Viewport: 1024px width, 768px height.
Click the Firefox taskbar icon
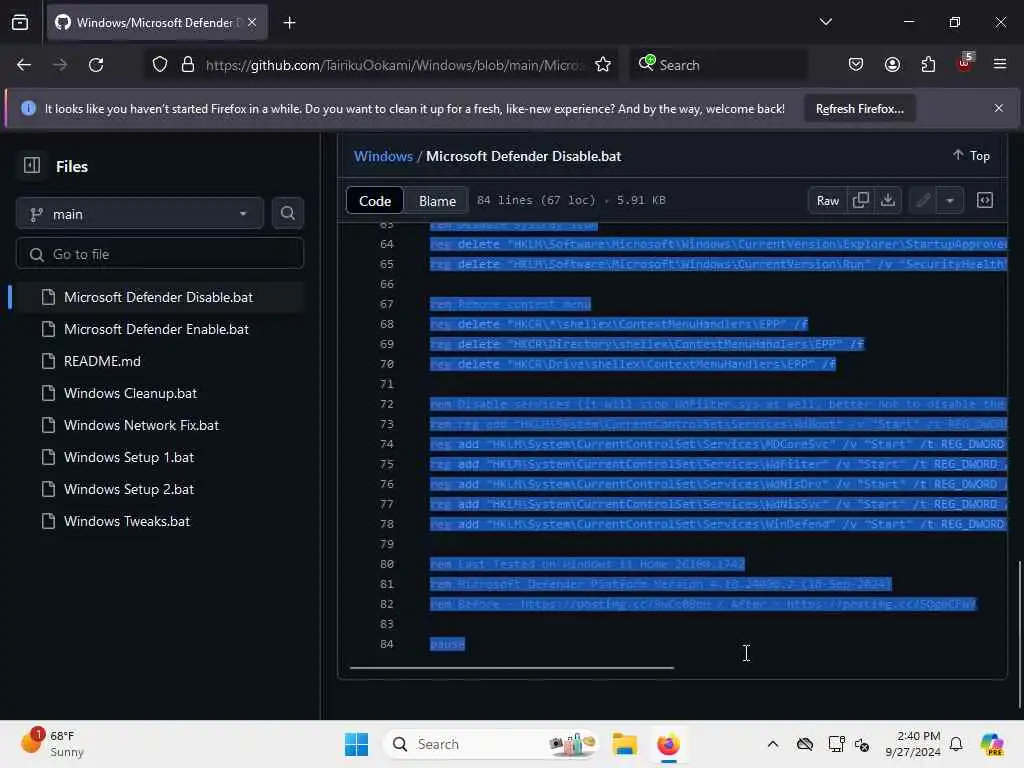[668, 744]
